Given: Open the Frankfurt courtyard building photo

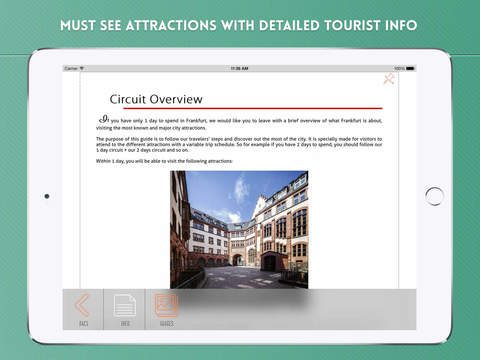Looking at the screenshot, I should click(239, 230).
